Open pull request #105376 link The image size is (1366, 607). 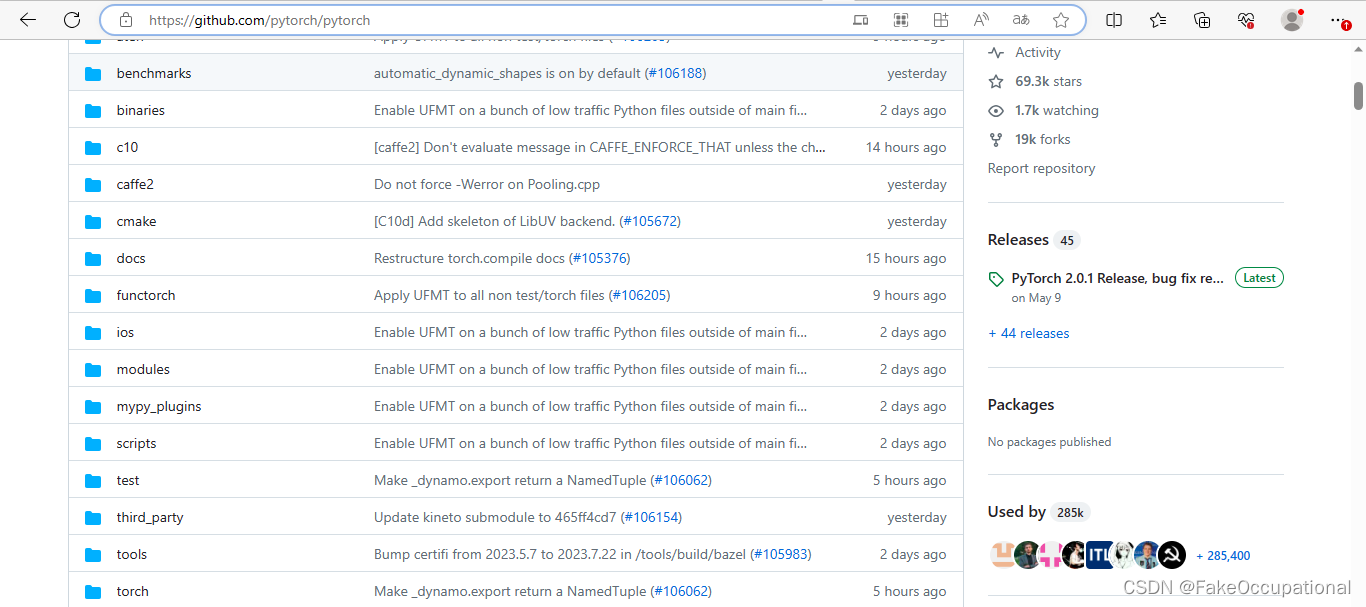tap(599, 258)
